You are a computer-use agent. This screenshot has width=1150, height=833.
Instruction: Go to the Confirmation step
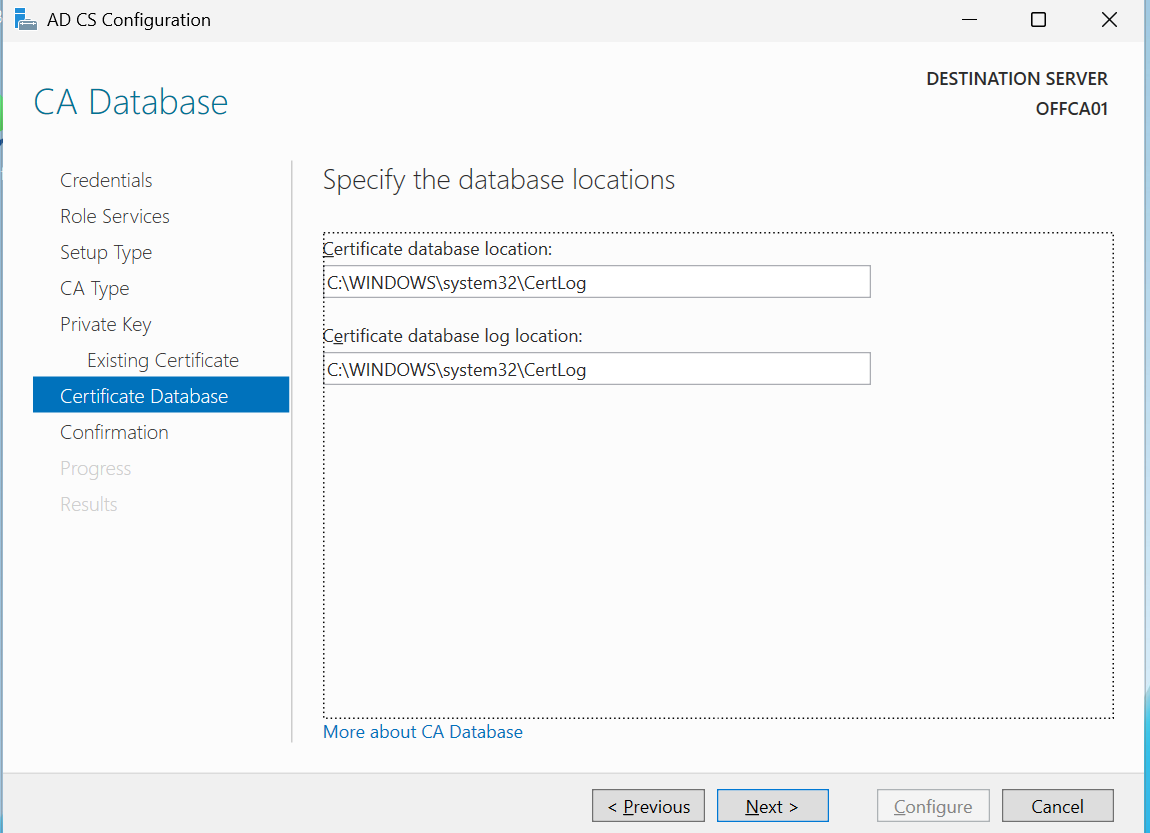click(x=114, y=432)
